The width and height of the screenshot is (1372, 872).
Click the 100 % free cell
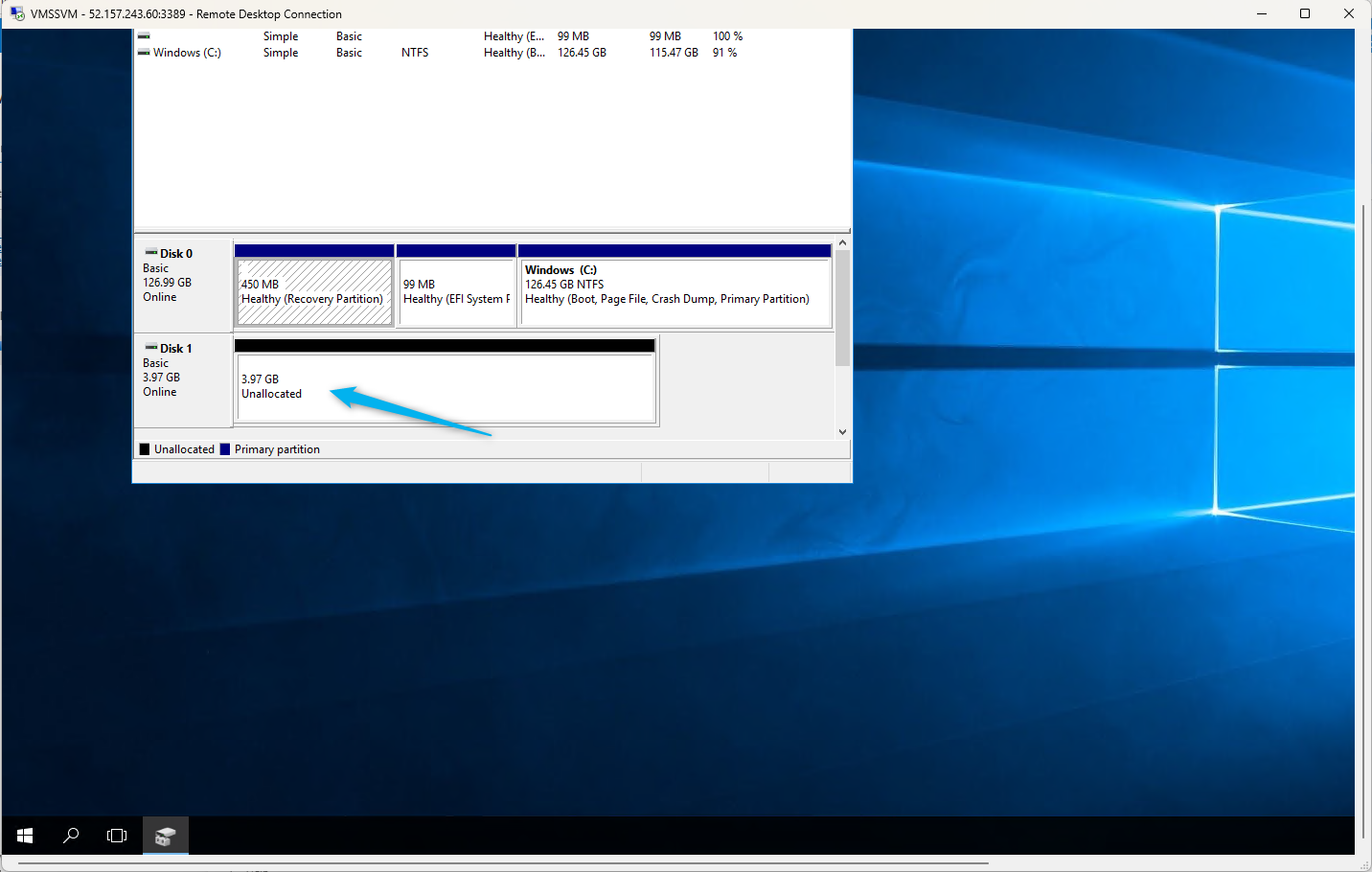pos(727,36)
